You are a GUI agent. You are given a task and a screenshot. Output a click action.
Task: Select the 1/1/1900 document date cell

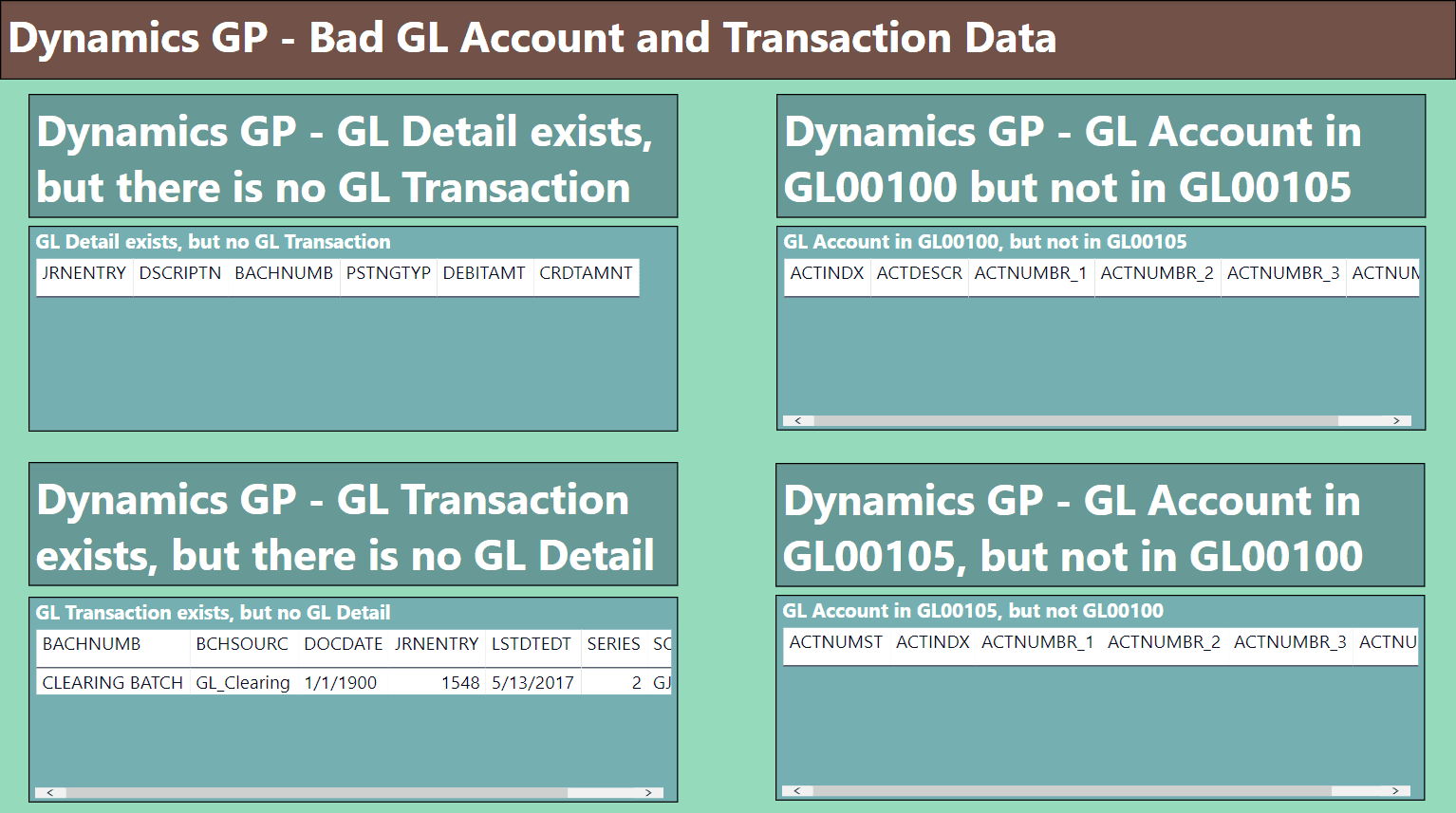tap(341, 683)
